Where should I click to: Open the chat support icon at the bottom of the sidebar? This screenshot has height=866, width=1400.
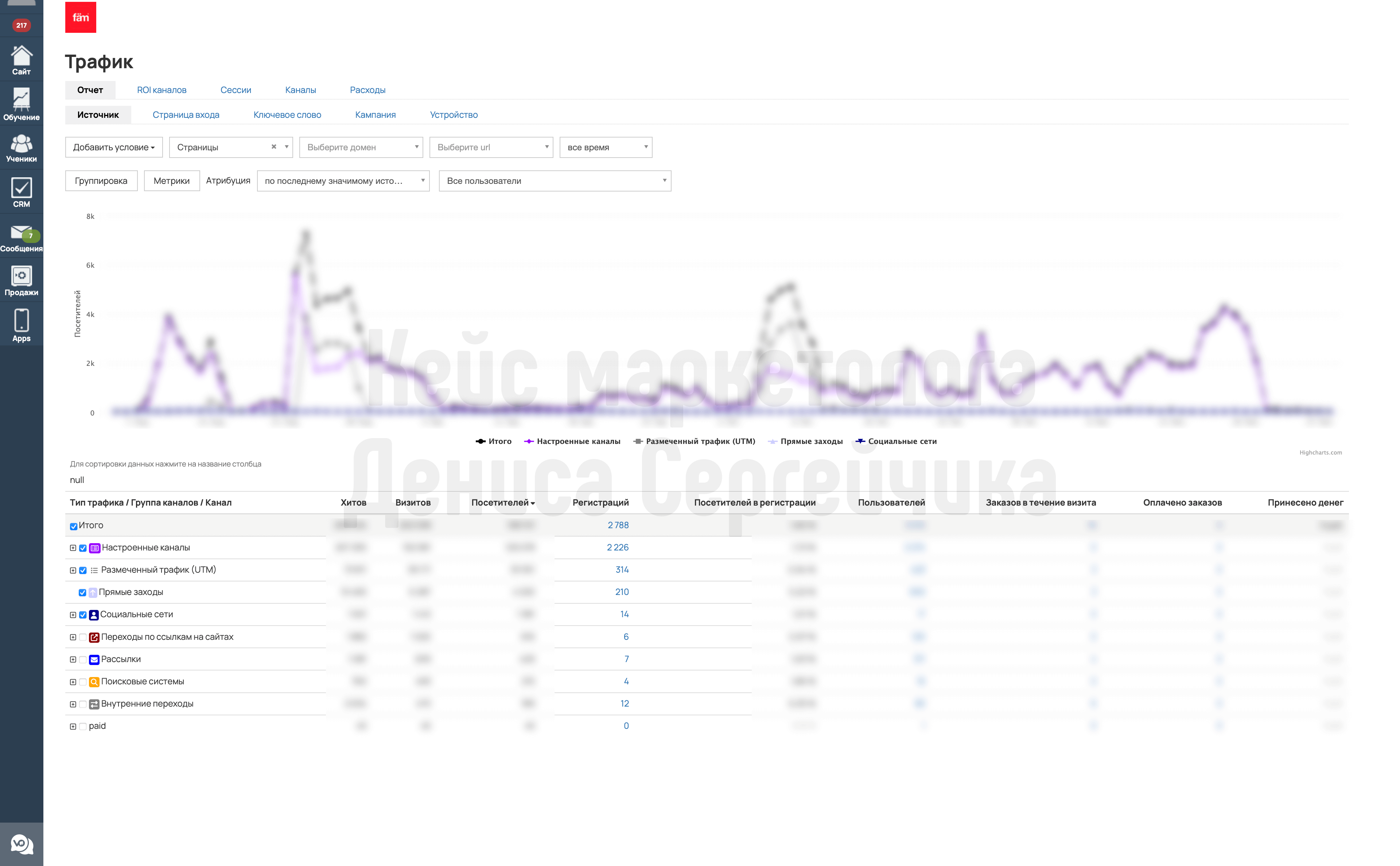click(22, 844)
